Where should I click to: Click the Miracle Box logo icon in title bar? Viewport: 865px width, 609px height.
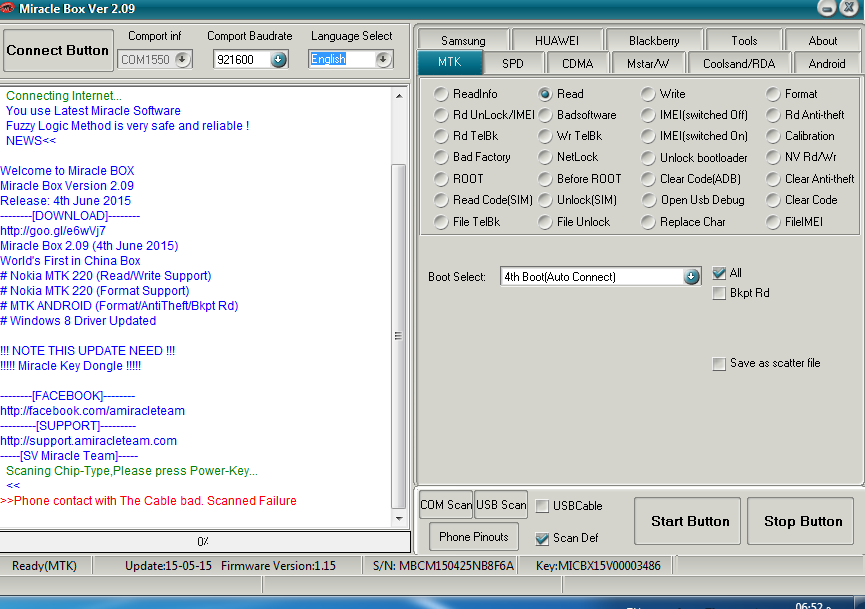click(7, 8)
